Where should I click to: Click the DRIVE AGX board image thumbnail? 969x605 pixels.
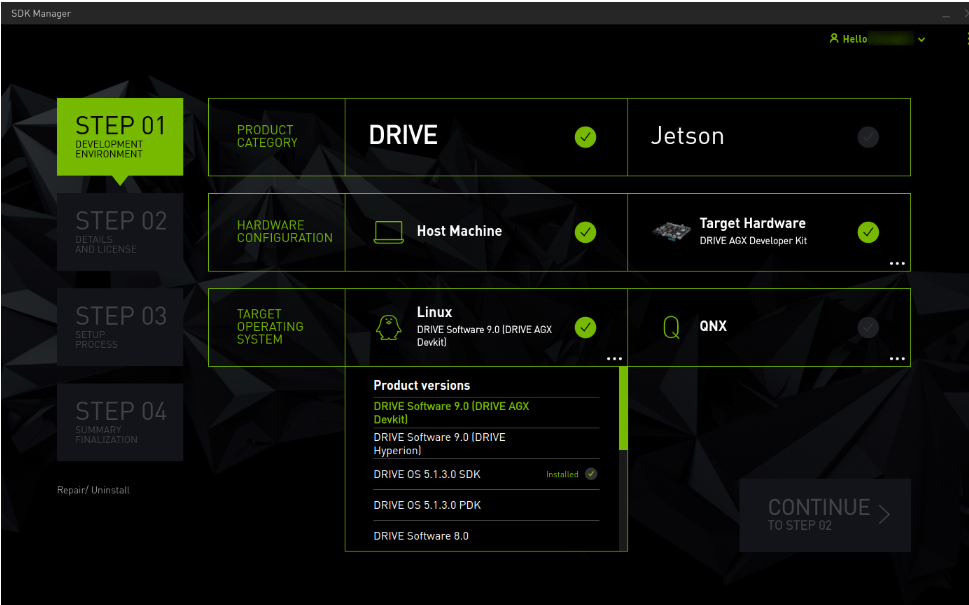point(672,230)
